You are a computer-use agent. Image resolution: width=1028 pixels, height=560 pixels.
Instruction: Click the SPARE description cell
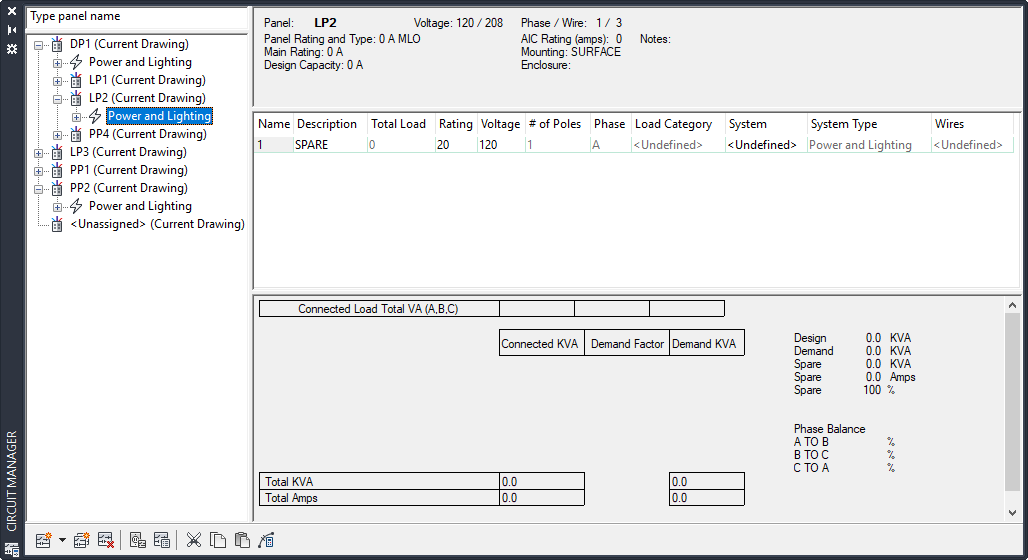click(330, 145)
